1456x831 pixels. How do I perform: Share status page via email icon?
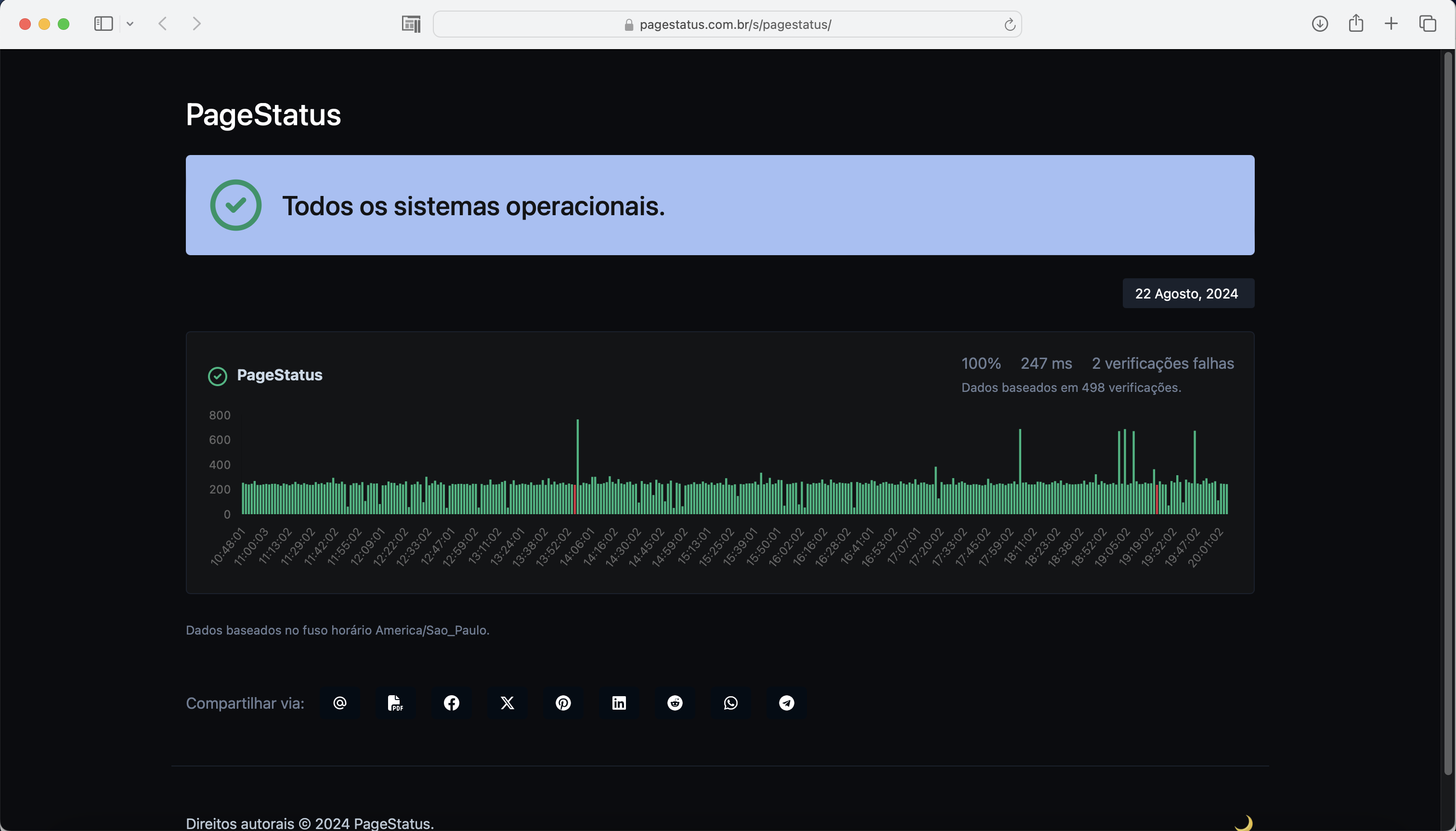(339, 702)
